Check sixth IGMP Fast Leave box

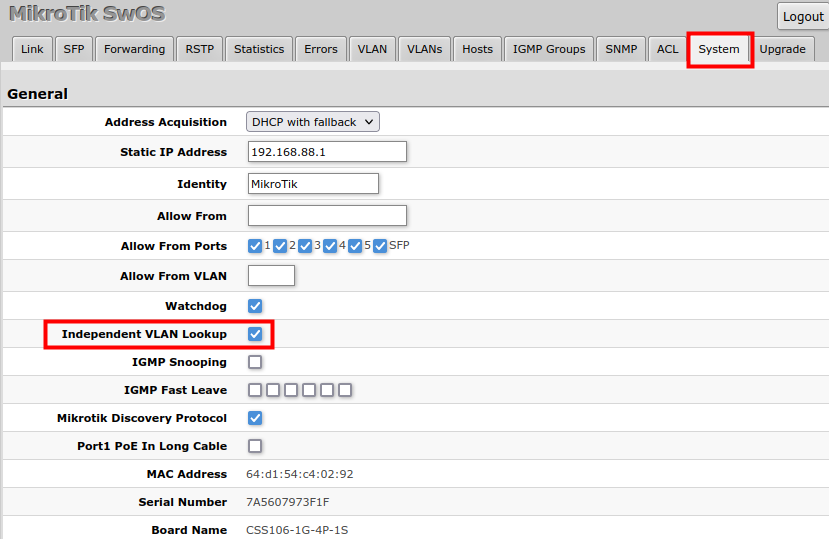345,390
